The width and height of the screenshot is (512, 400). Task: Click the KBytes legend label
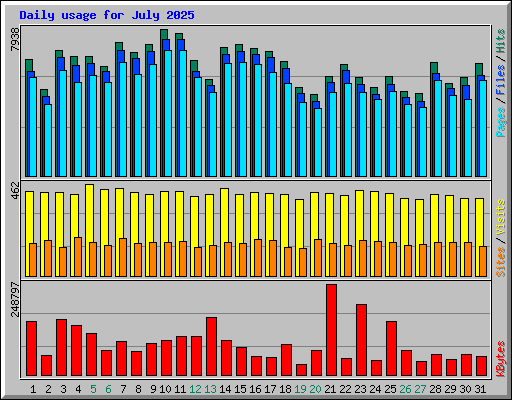click(x=500, y=359)
